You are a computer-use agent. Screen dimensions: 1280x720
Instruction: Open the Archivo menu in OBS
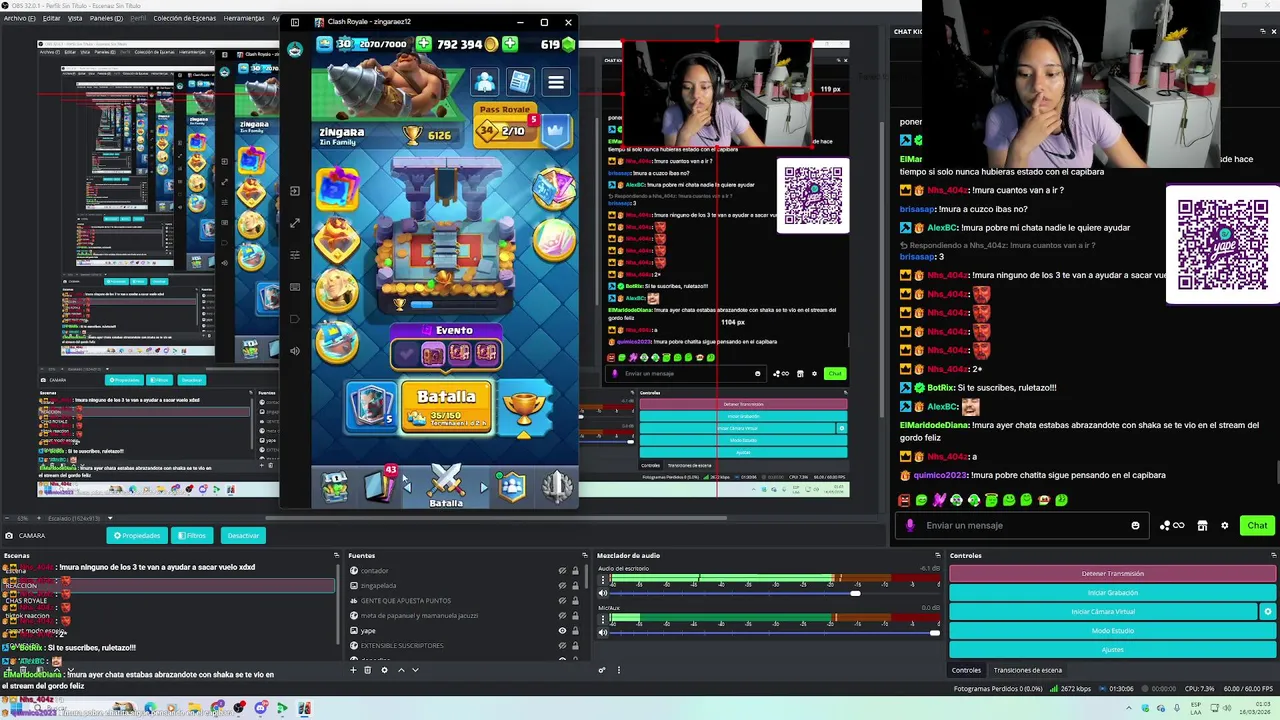coord(19,18)
